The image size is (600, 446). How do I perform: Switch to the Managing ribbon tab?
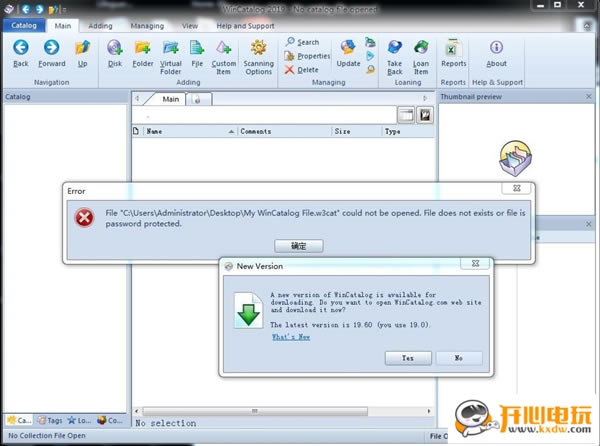[147, 26]
